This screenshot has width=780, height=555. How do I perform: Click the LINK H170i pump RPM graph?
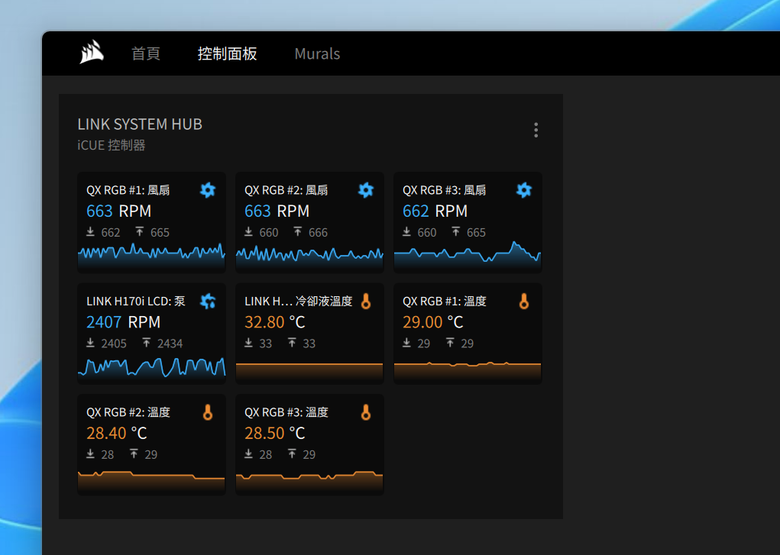[152, 369]
